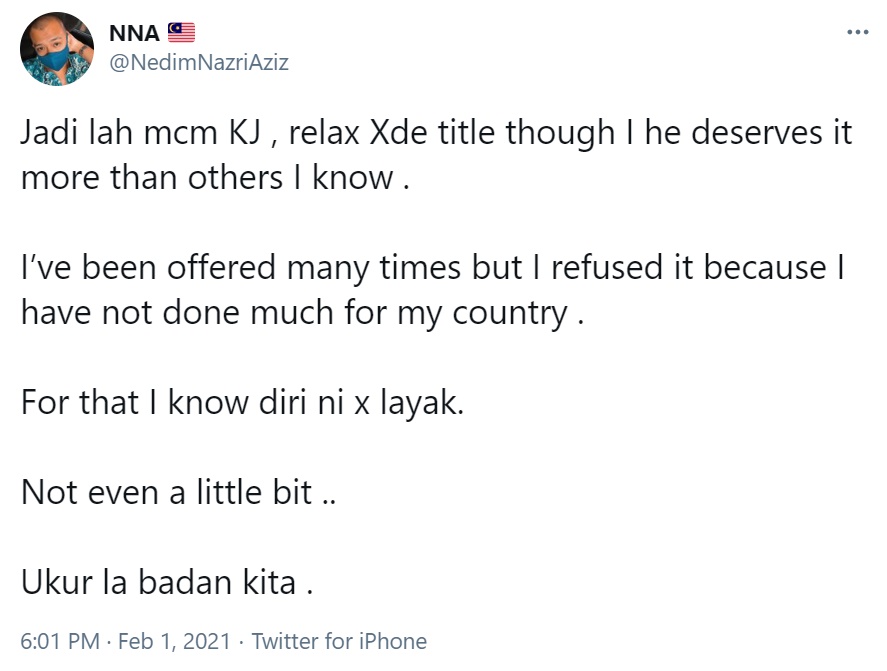
Task: Open the Twitter for iPhone source link
Action: point(339,642)
